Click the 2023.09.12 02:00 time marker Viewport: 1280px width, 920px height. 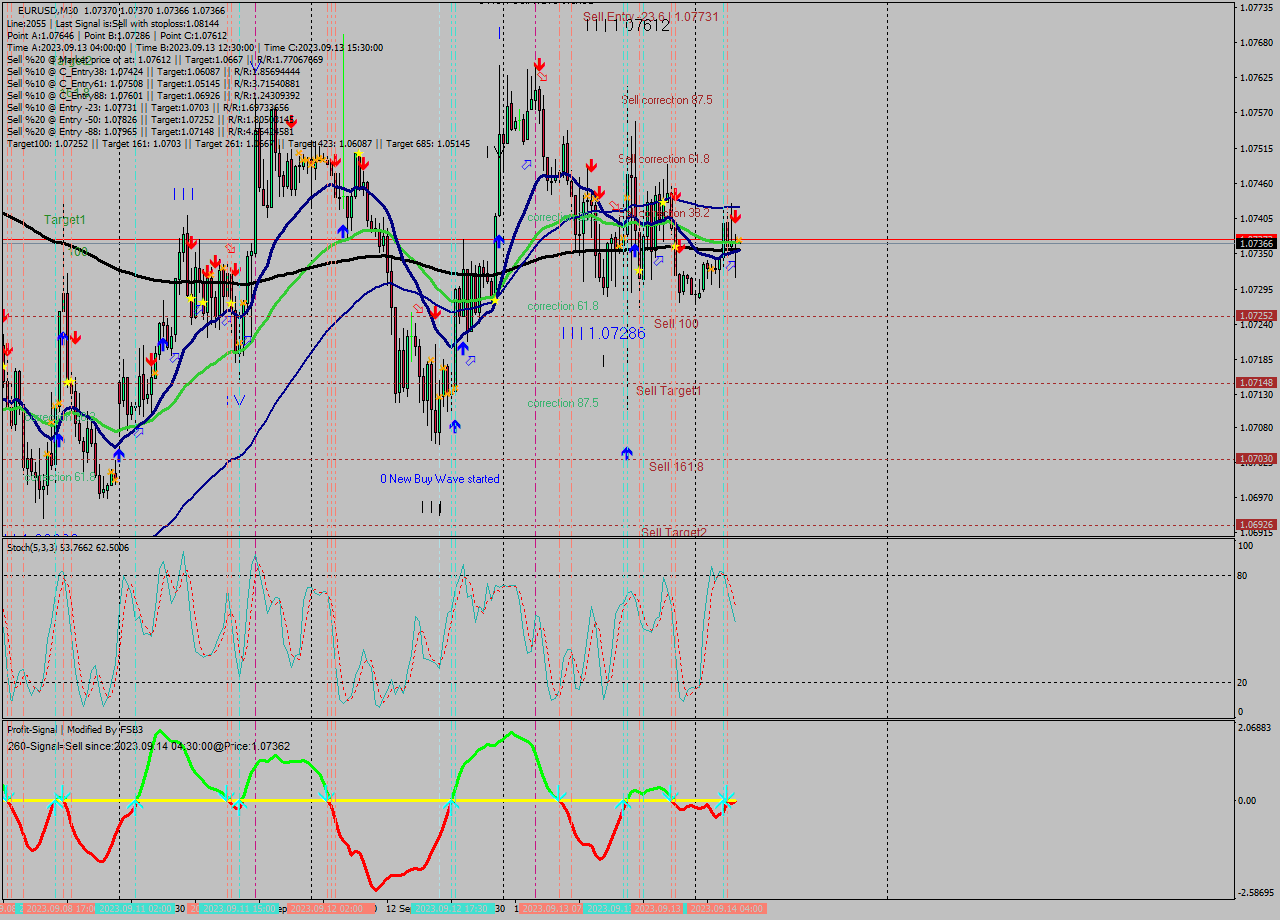[326, 908]
